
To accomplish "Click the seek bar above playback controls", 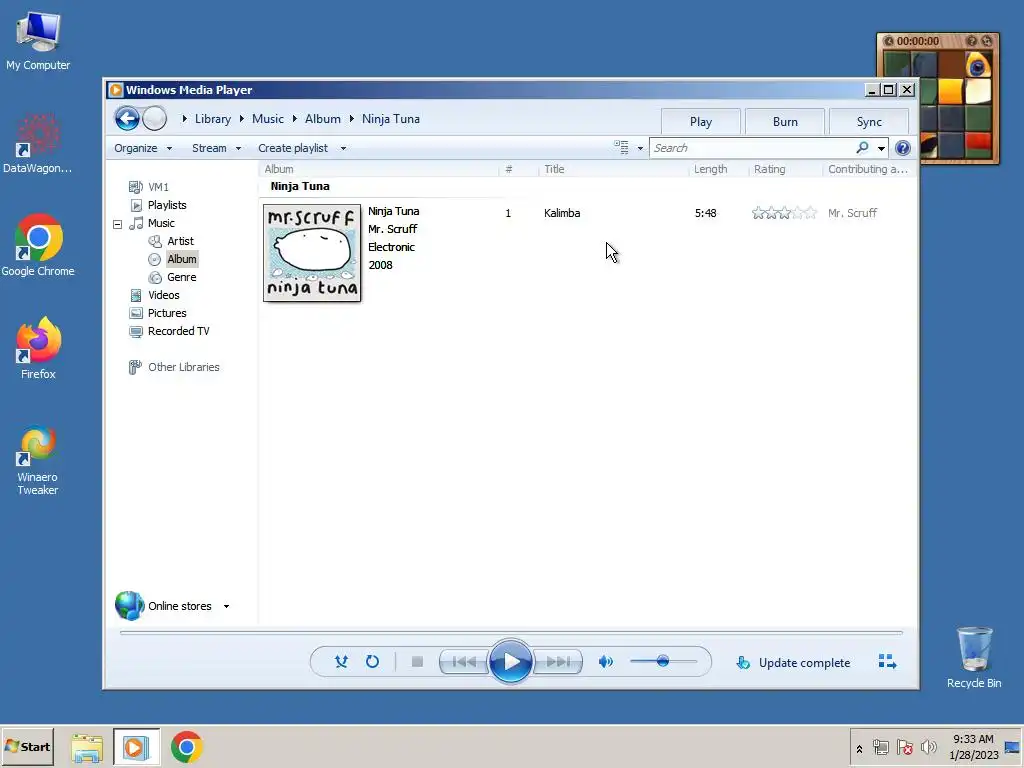I will 511,633.
